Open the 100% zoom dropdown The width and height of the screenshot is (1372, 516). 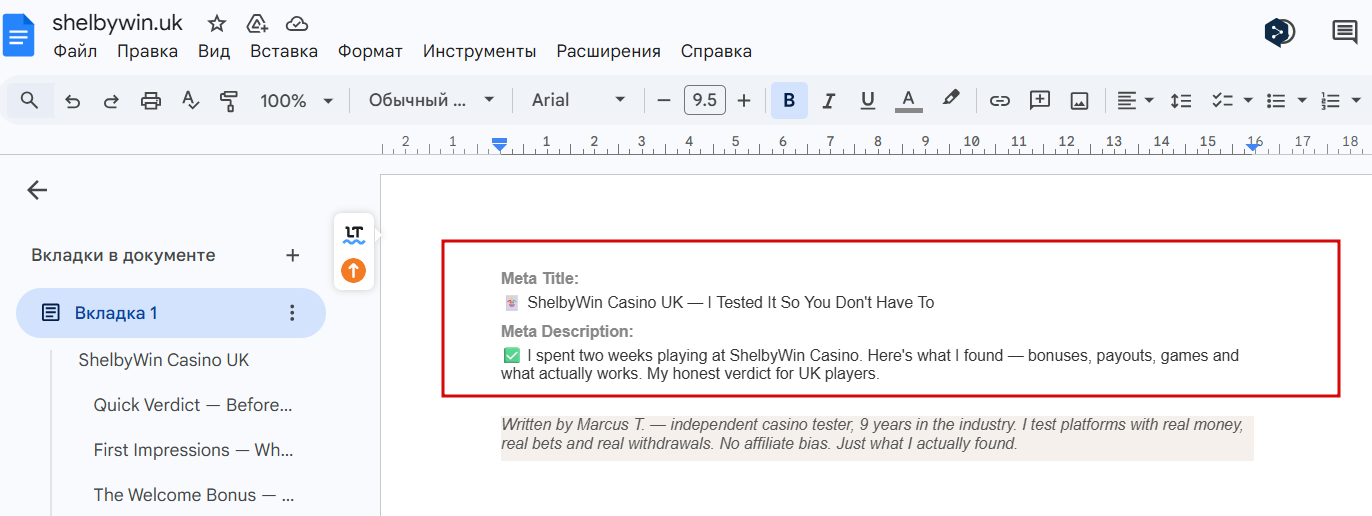point(296,100)
